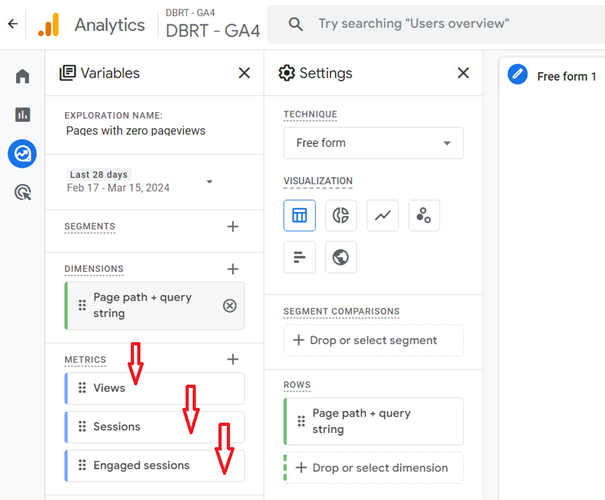This screenshot has width=605, height=500.
Task: Click drag handle of Rows Page path item
Action: coord(301,421)
